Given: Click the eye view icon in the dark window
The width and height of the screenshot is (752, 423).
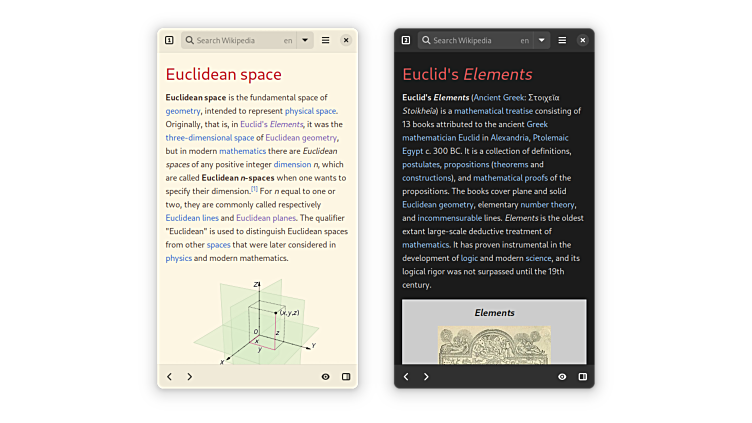Looking at the screenshot, I should pyautogui.click(x=562, y=377).
